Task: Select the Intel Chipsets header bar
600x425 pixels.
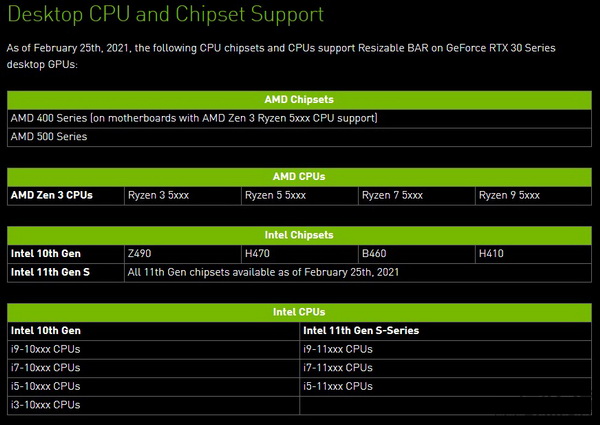Action: pos(299,235)
